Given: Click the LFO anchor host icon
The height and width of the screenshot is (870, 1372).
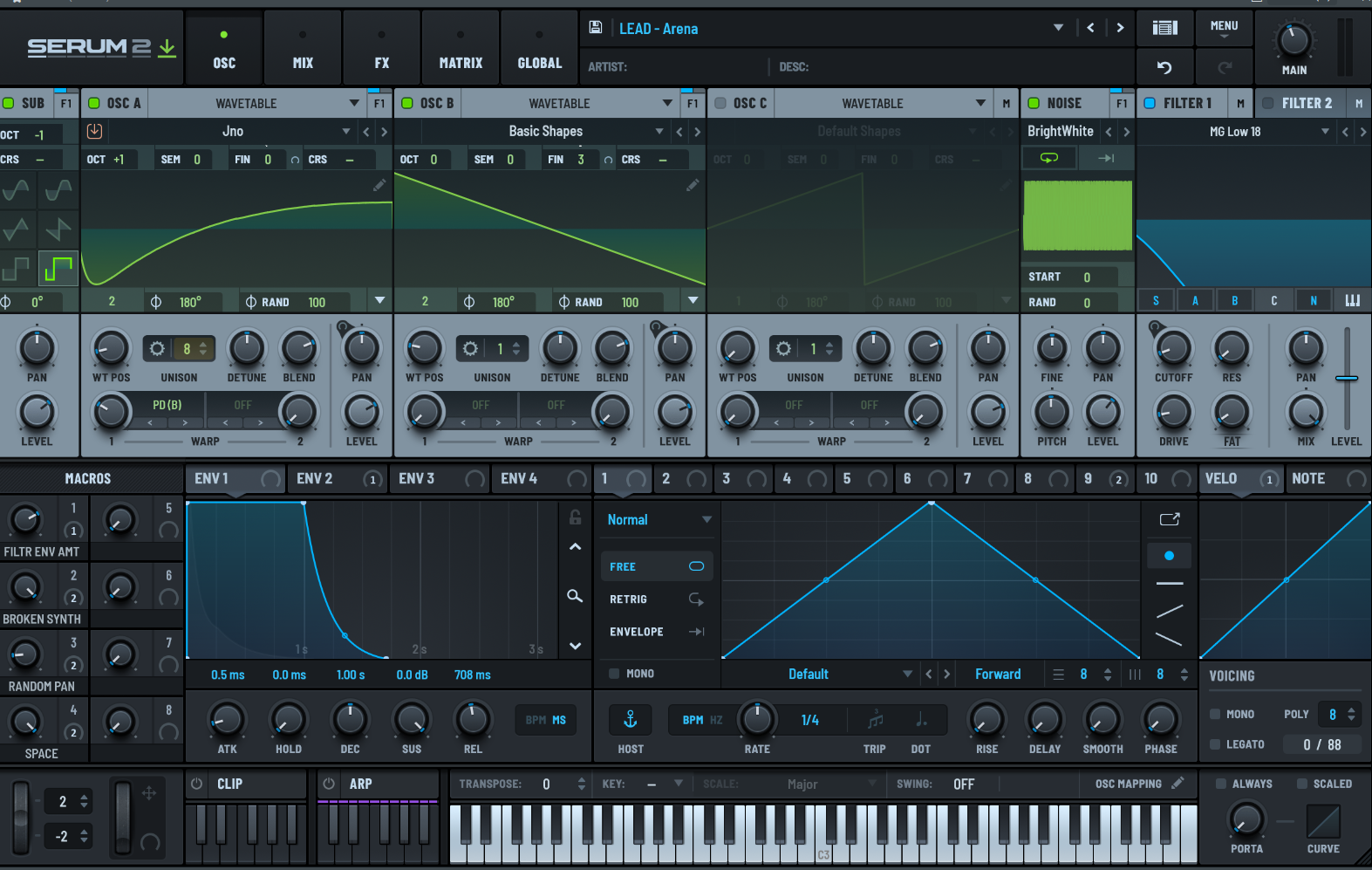Looking at the screenshot, I should coord(631,720).
